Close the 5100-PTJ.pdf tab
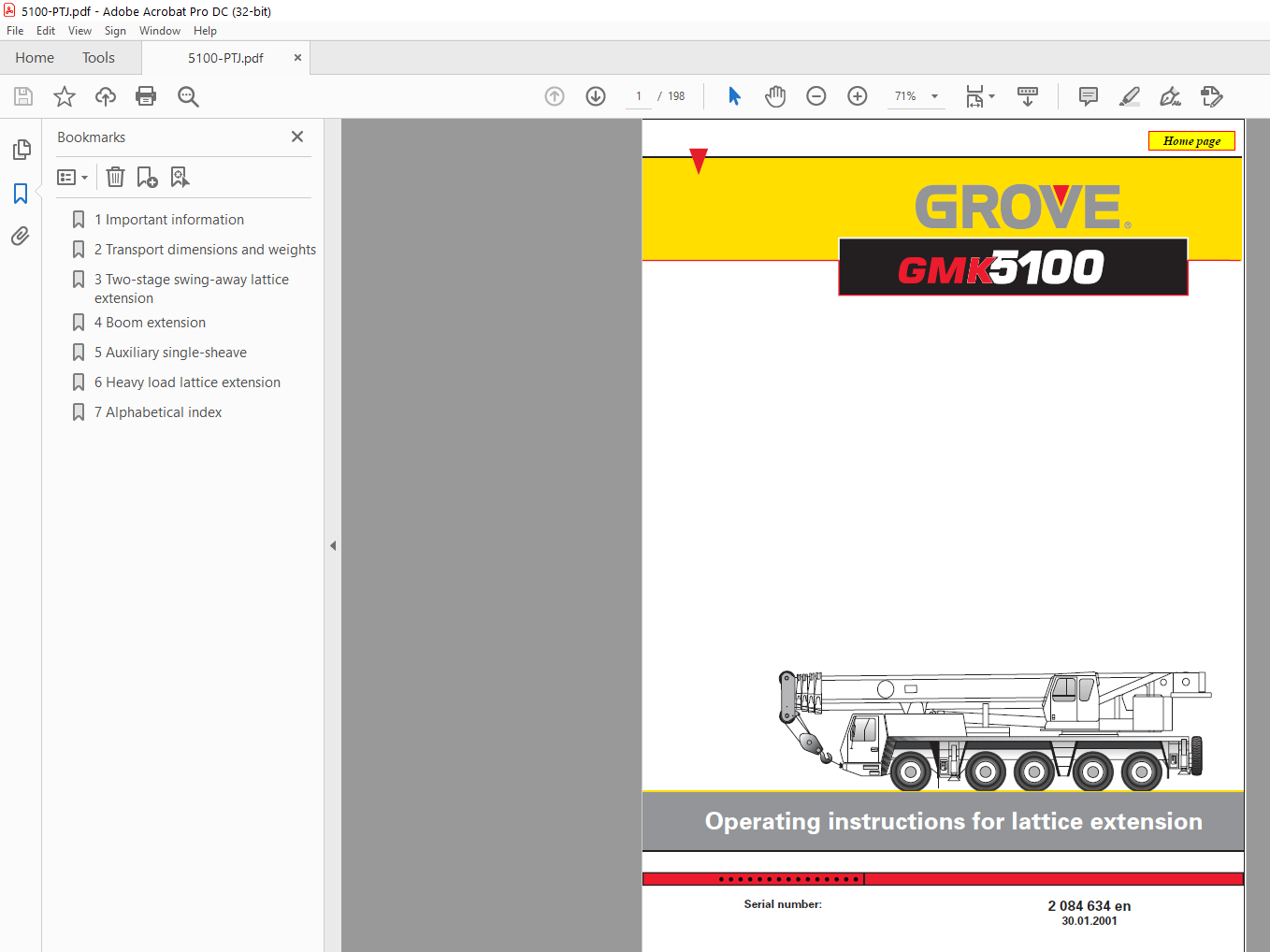 point(297,58)
